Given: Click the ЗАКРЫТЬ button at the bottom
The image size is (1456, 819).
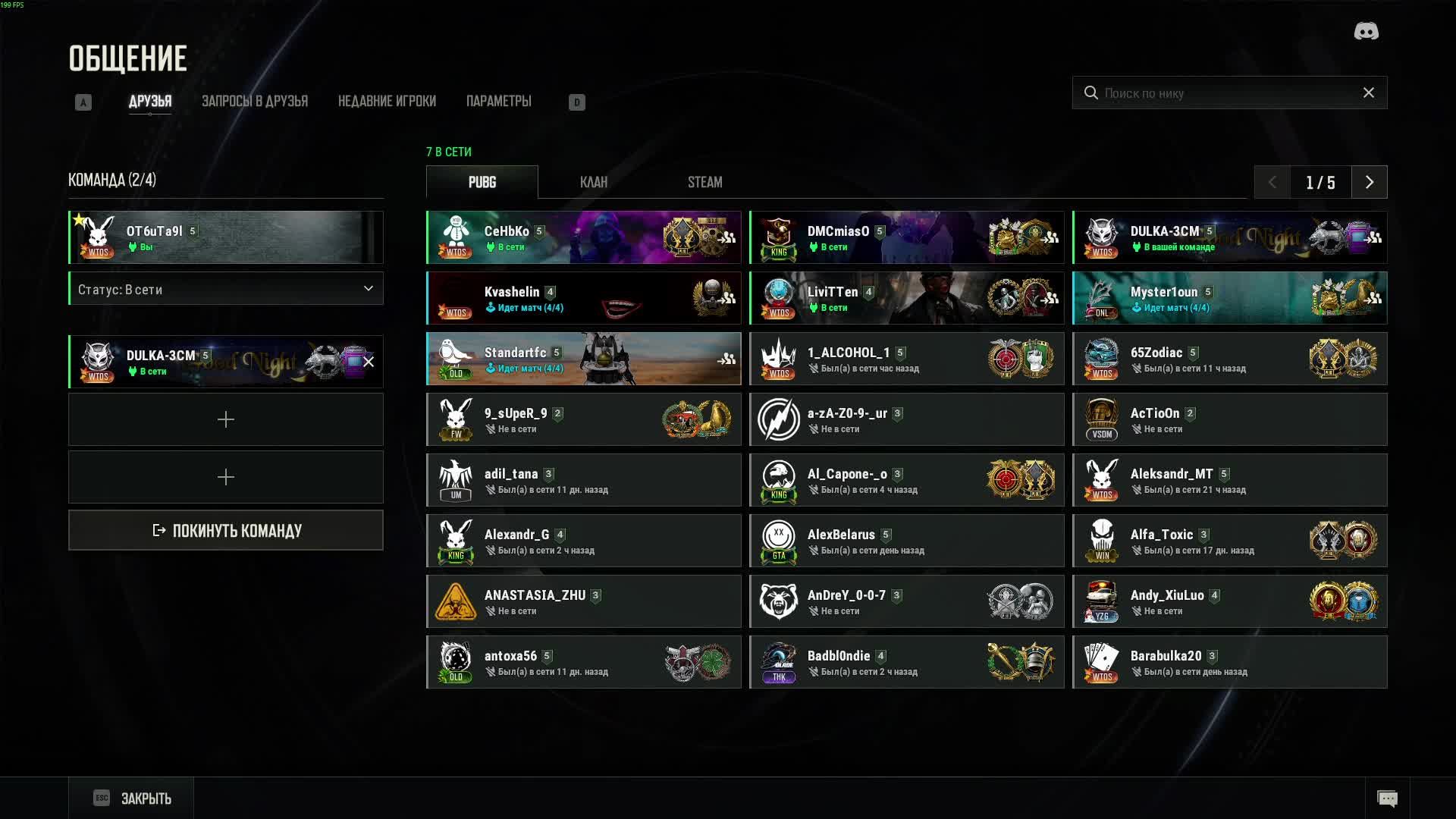Looking at the screenshot, I should (131, 798).
